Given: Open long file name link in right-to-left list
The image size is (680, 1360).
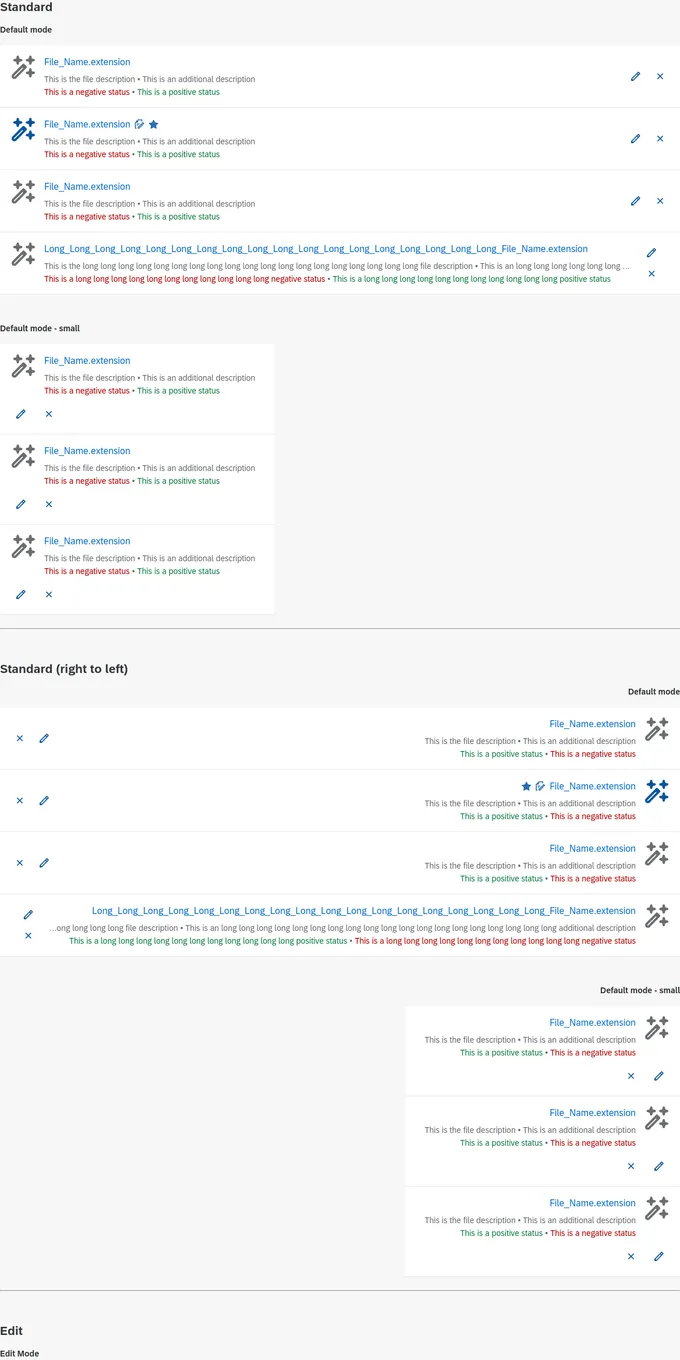Looking at the screenshot, I should pyautogui.click(x=364, y=911).
